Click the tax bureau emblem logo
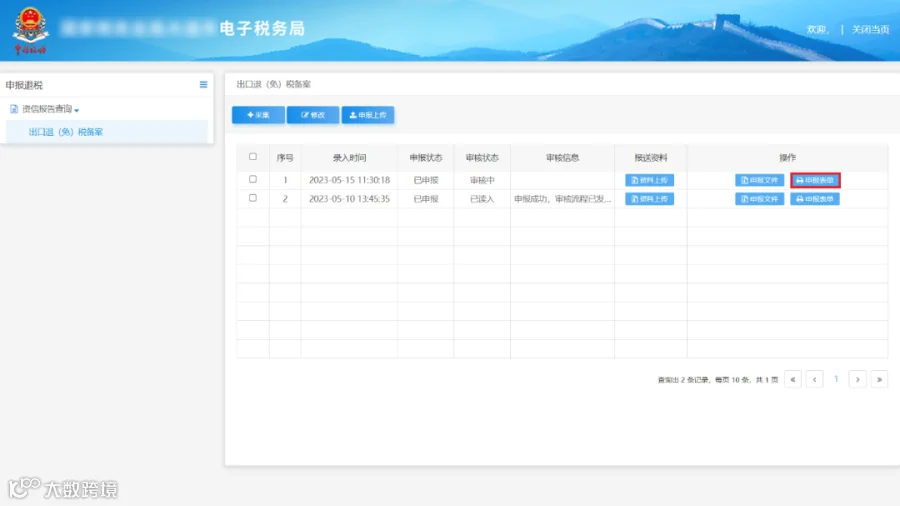 coord(30,30)
